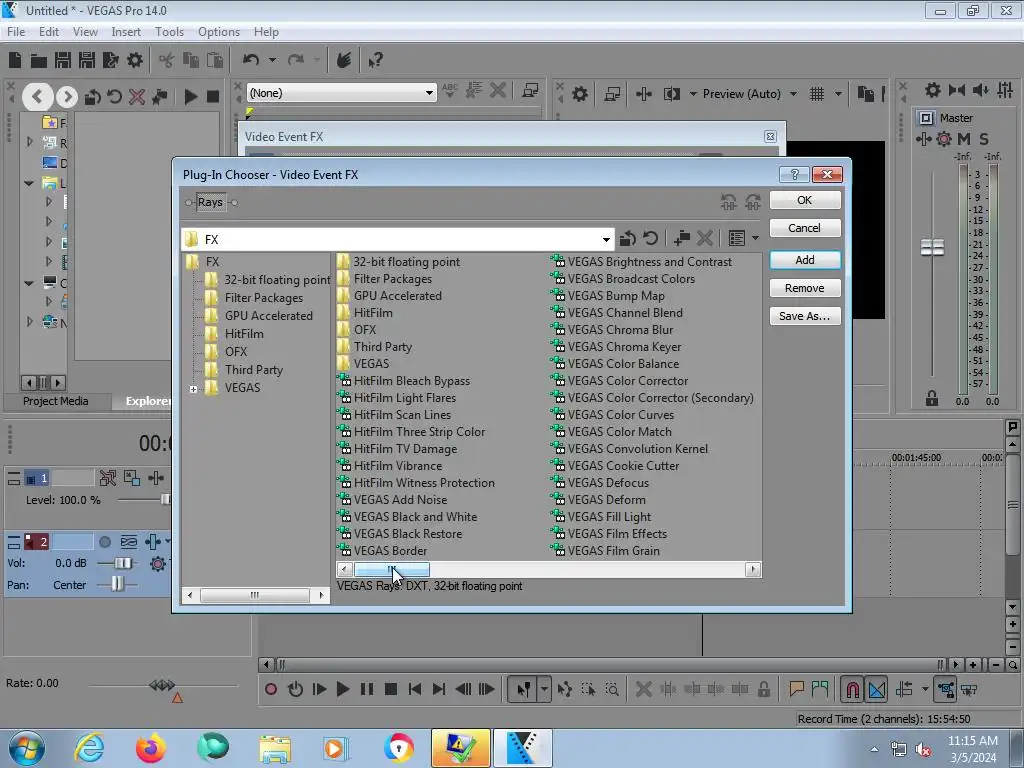The width and height of the screenshot is (1024, 768).
Task: Open Firefox from the taskbar
Action: coord(151,748)
